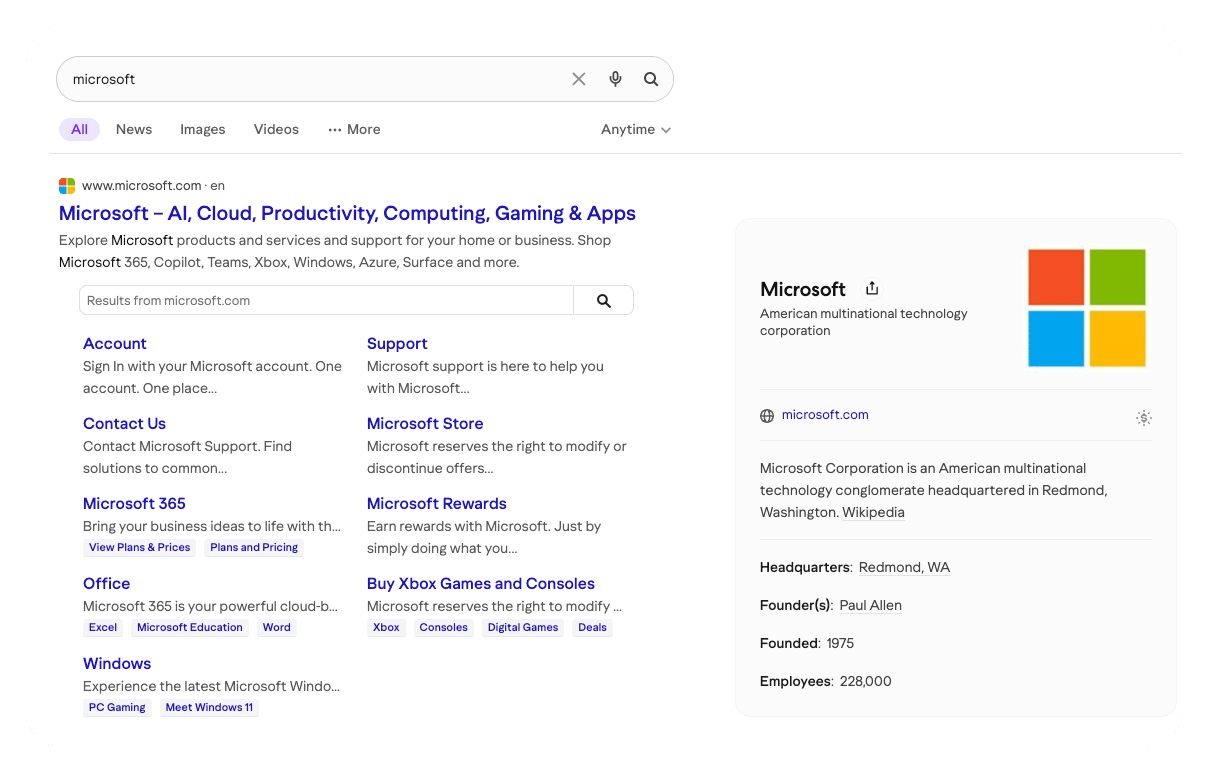Share the Microsoft knowledge panel
The height and width of the screenshot is (773, 1208).
click(x=872, y=288)
